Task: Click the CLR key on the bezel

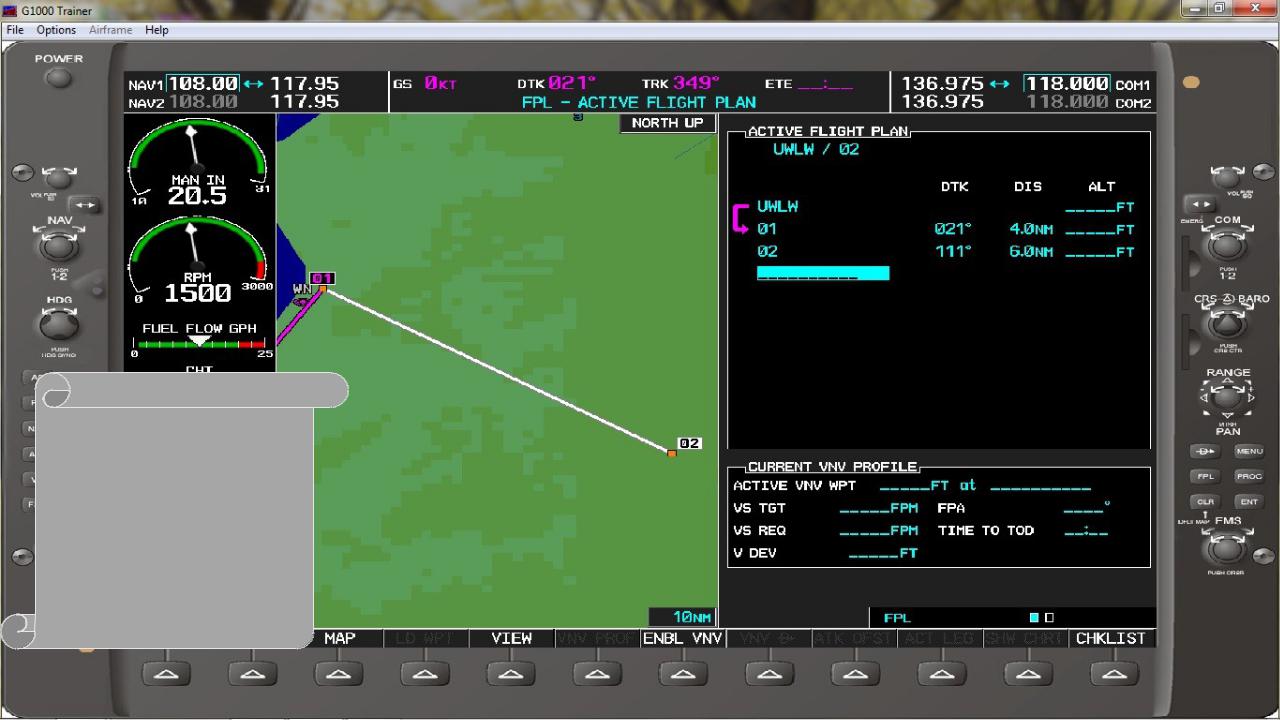Action: pyautogui.click(x=1206, y=502)
